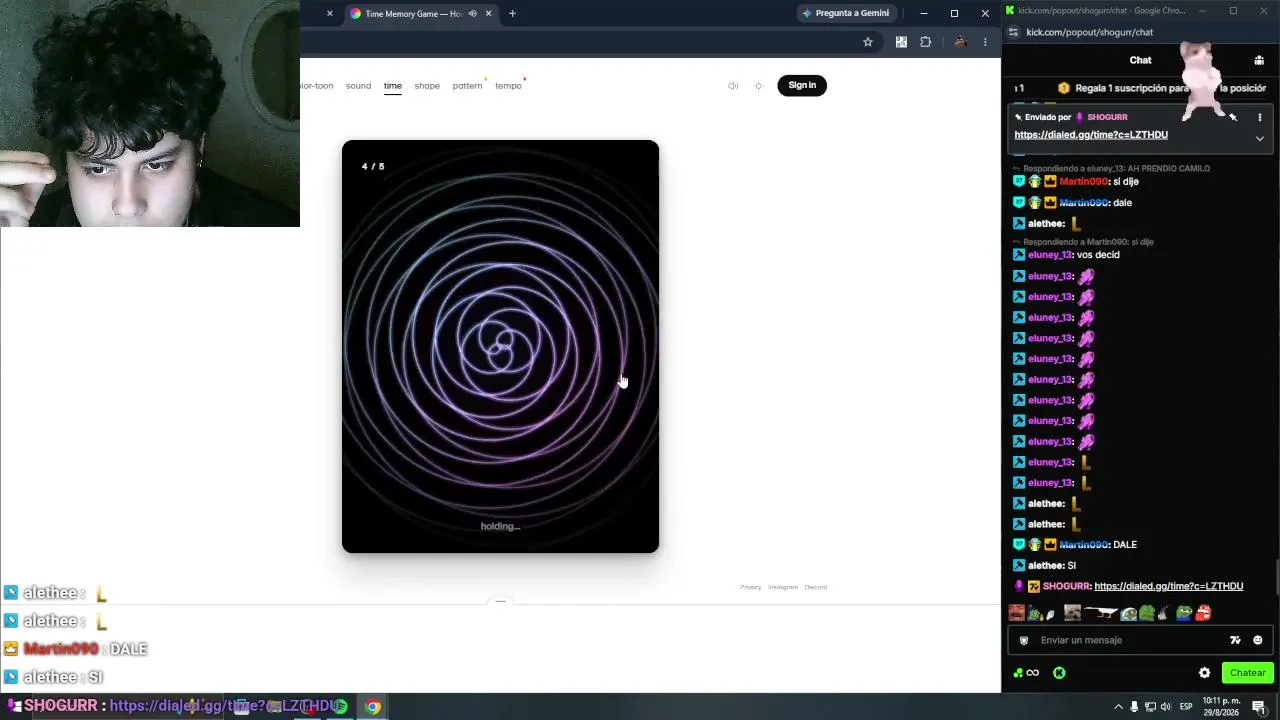The height and width of the screenshot is (720, 1280).
Task: Open SHOGURR's latest dialed.gg chat link
Action: 1169,586
